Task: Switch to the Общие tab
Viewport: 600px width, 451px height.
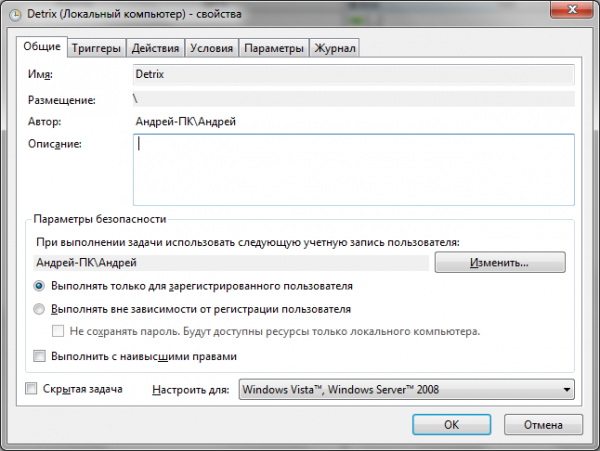Action: 42,47
